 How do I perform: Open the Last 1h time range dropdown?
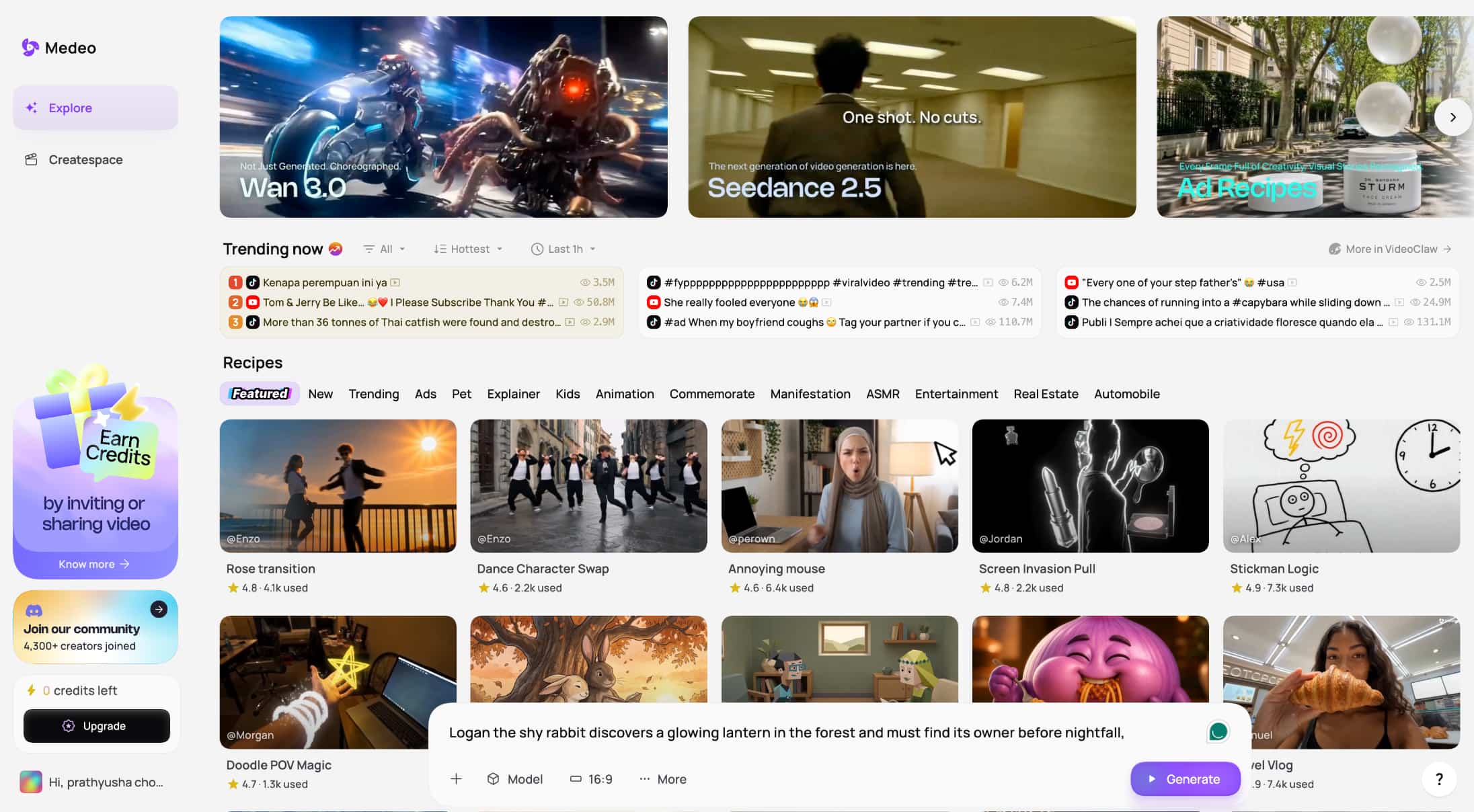[564, 249]
